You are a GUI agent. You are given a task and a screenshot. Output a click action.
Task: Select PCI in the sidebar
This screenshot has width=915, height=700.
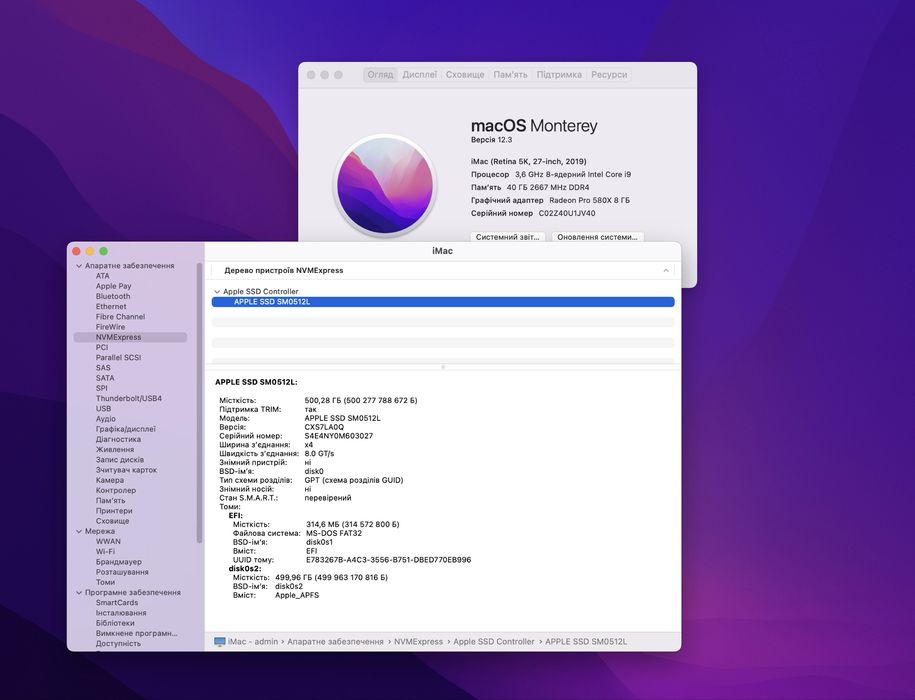tap(102, 347)
